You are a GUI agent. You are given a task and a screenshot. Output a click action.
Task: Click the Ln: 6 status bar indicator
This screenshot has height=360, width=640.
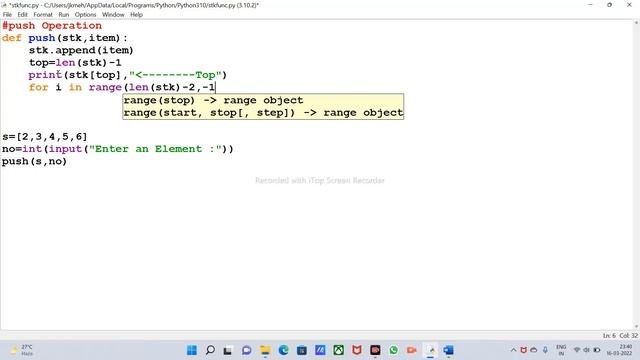(x=609, y=336)
